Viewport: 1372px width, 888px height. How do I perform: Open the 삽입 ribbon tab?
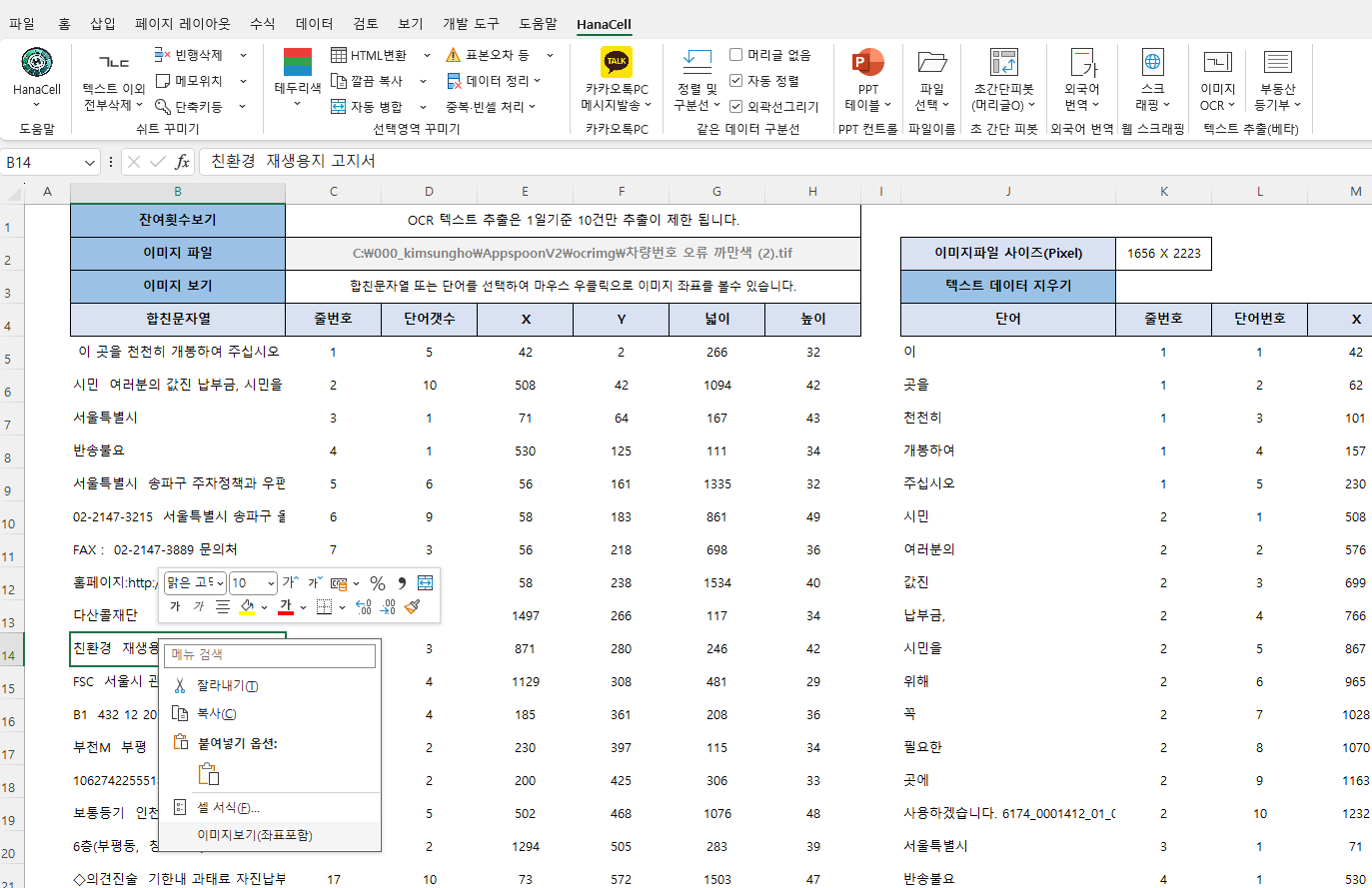[x=102, y=23]
